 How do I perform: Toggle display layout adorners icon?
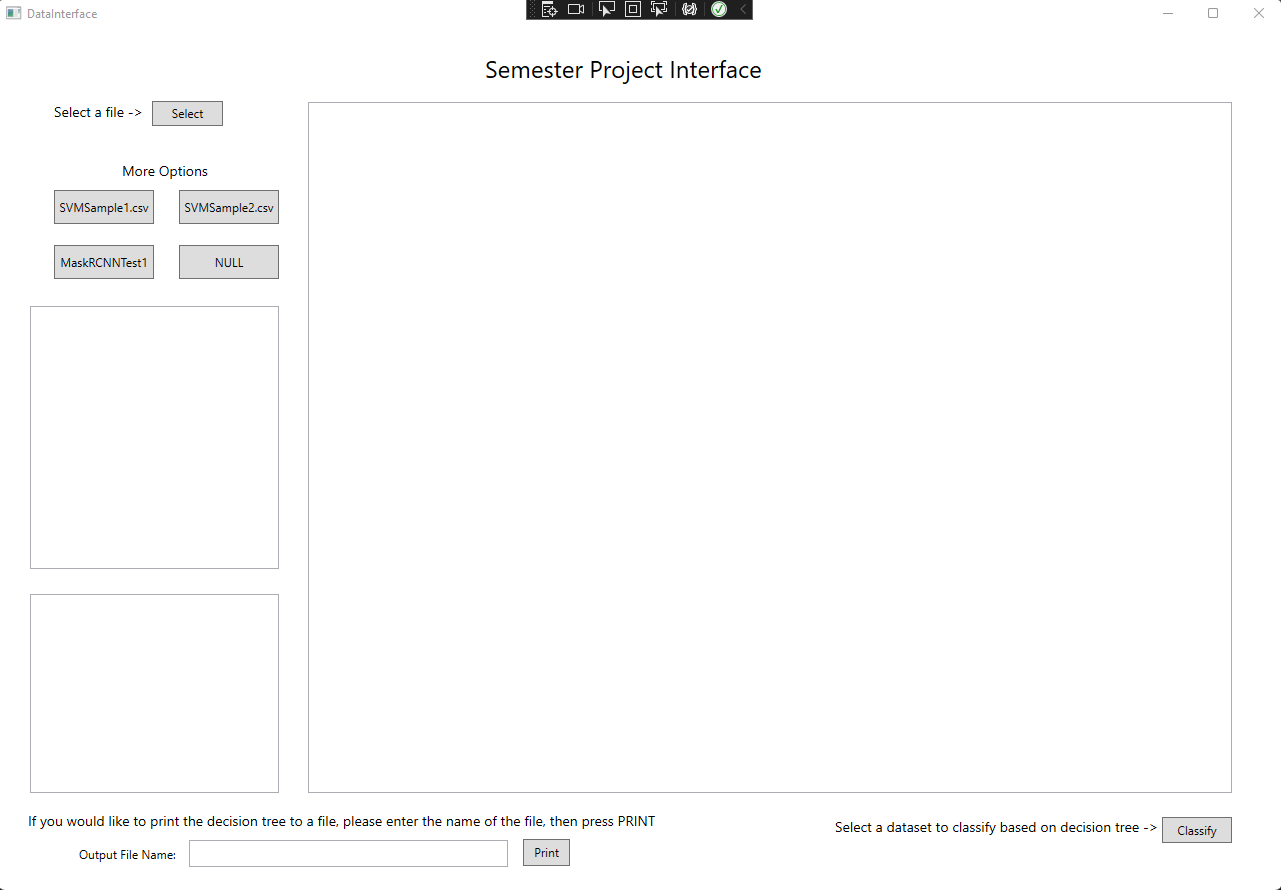click(633, 9)
